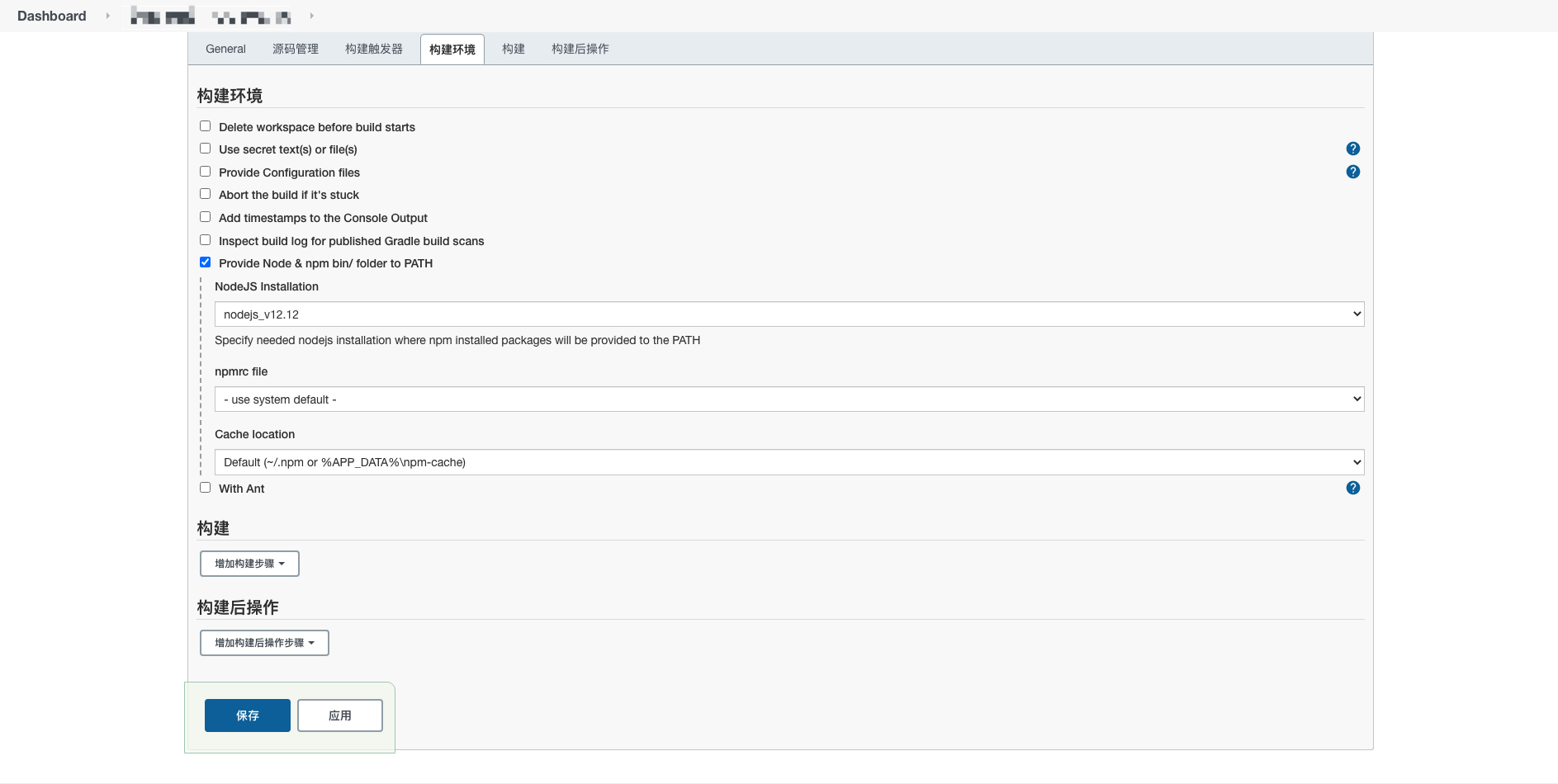Screen dimensions: 1558x784
Task: Click breadcrumb arrow after Dashboard
Action: click(x=107, y=16)
